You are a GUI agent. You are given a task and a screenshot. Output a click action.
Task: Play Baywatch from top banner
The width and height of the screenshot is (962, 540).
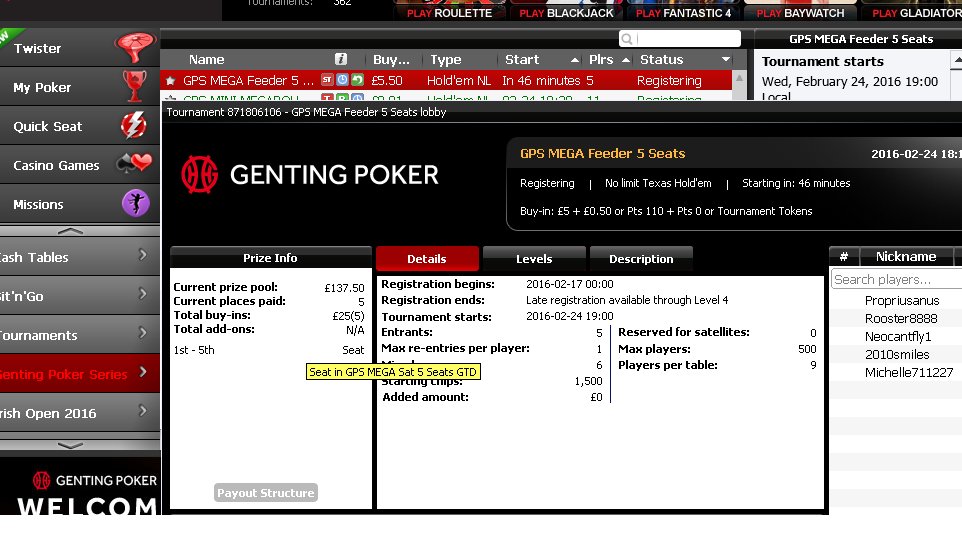[x=800, y=13]
